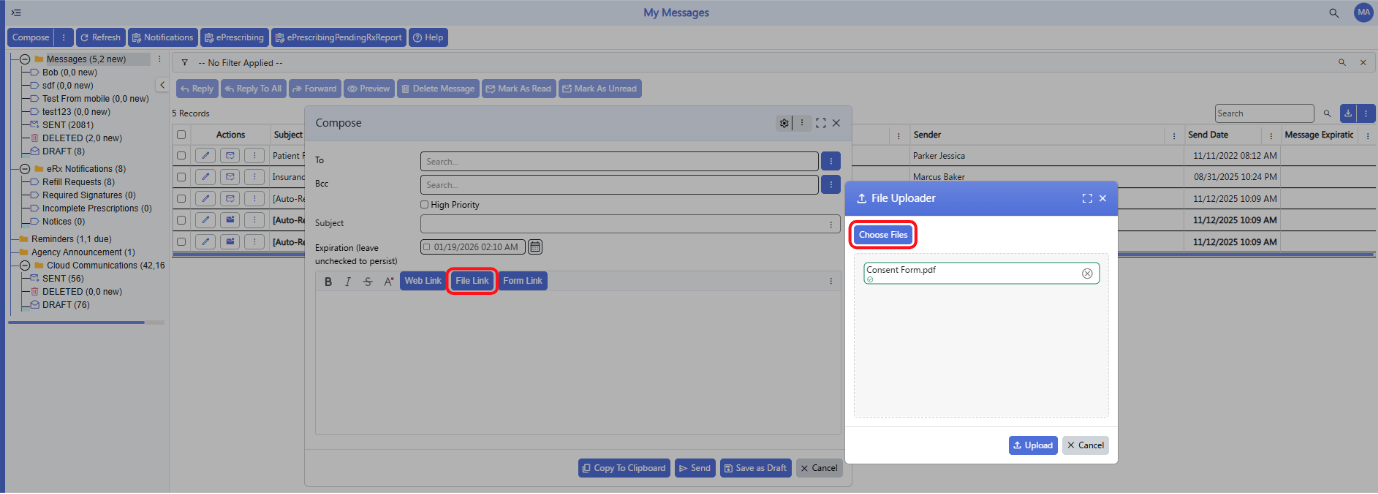The height and width of the screenshot is (494, 1378).
Task: Click the Bcc recipient search field
Action: [619, 184]
